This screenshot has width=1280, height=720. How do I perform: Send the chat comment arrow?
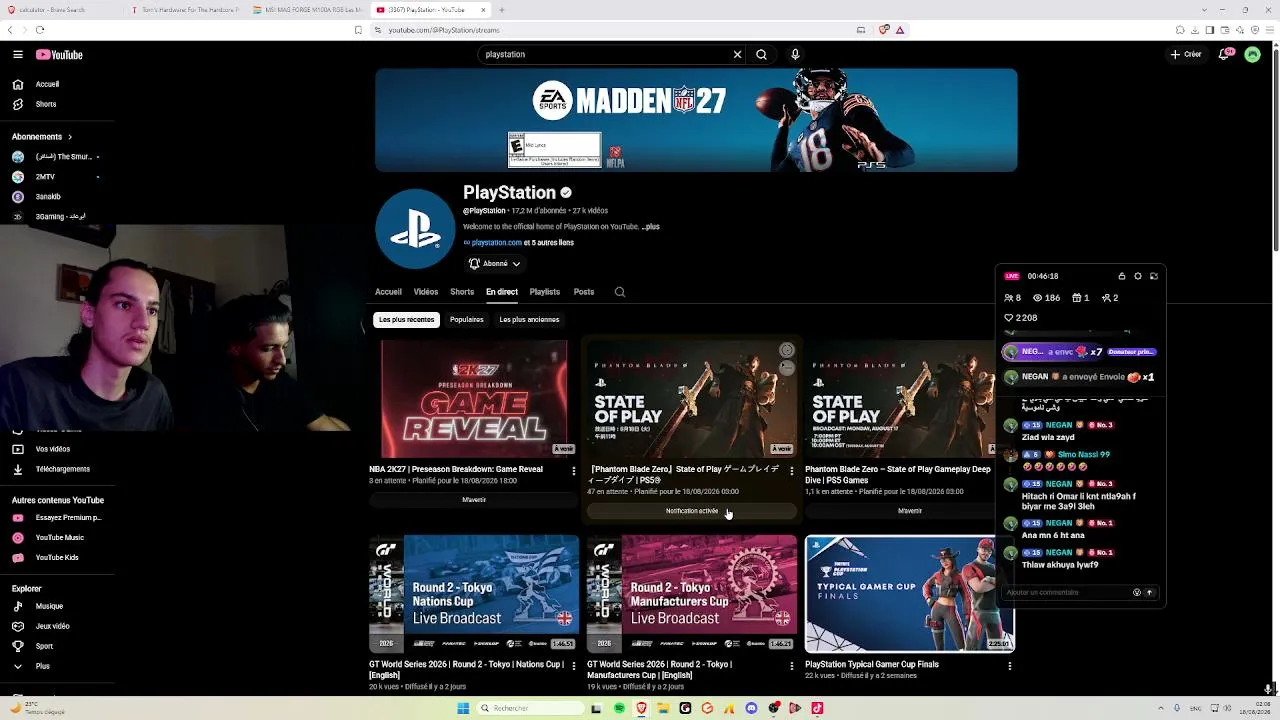[1150, 593]
